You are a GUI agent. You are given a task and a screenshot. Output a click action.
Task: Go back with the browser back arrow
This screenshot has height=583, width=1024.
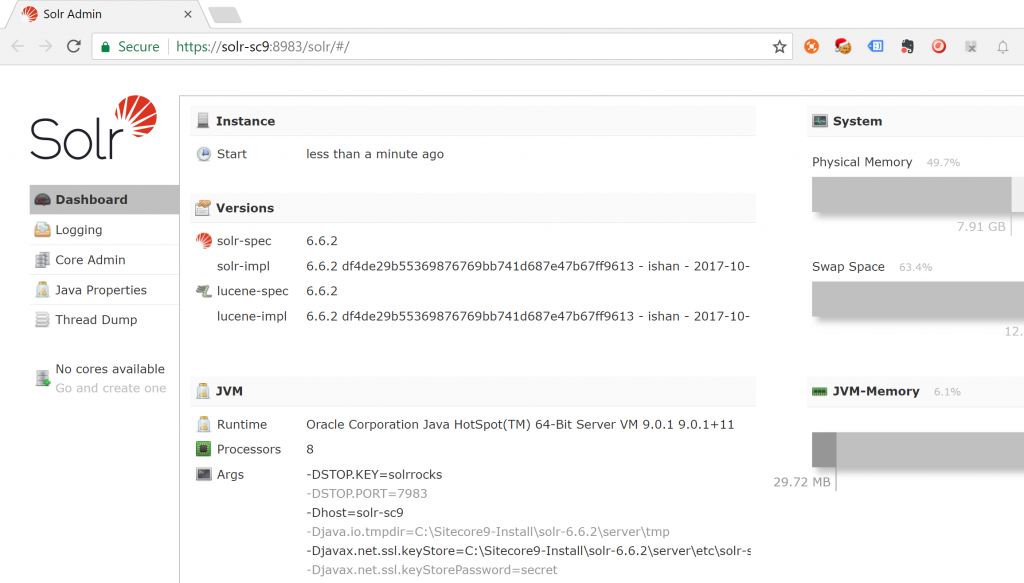click(x=18, y=46)
